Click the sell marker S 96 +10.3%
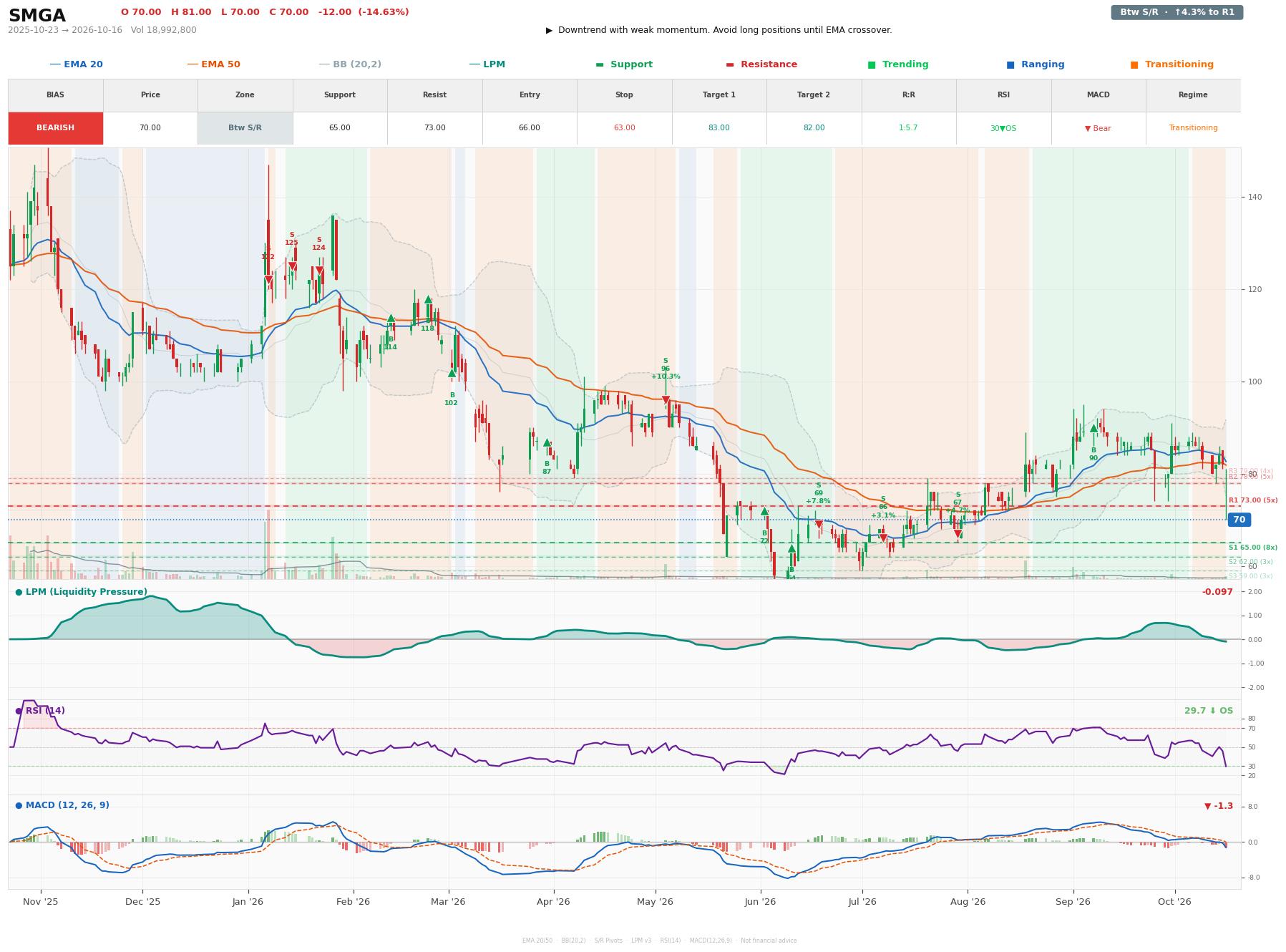Screen dimensions: 1286x952 coord(666,400)
